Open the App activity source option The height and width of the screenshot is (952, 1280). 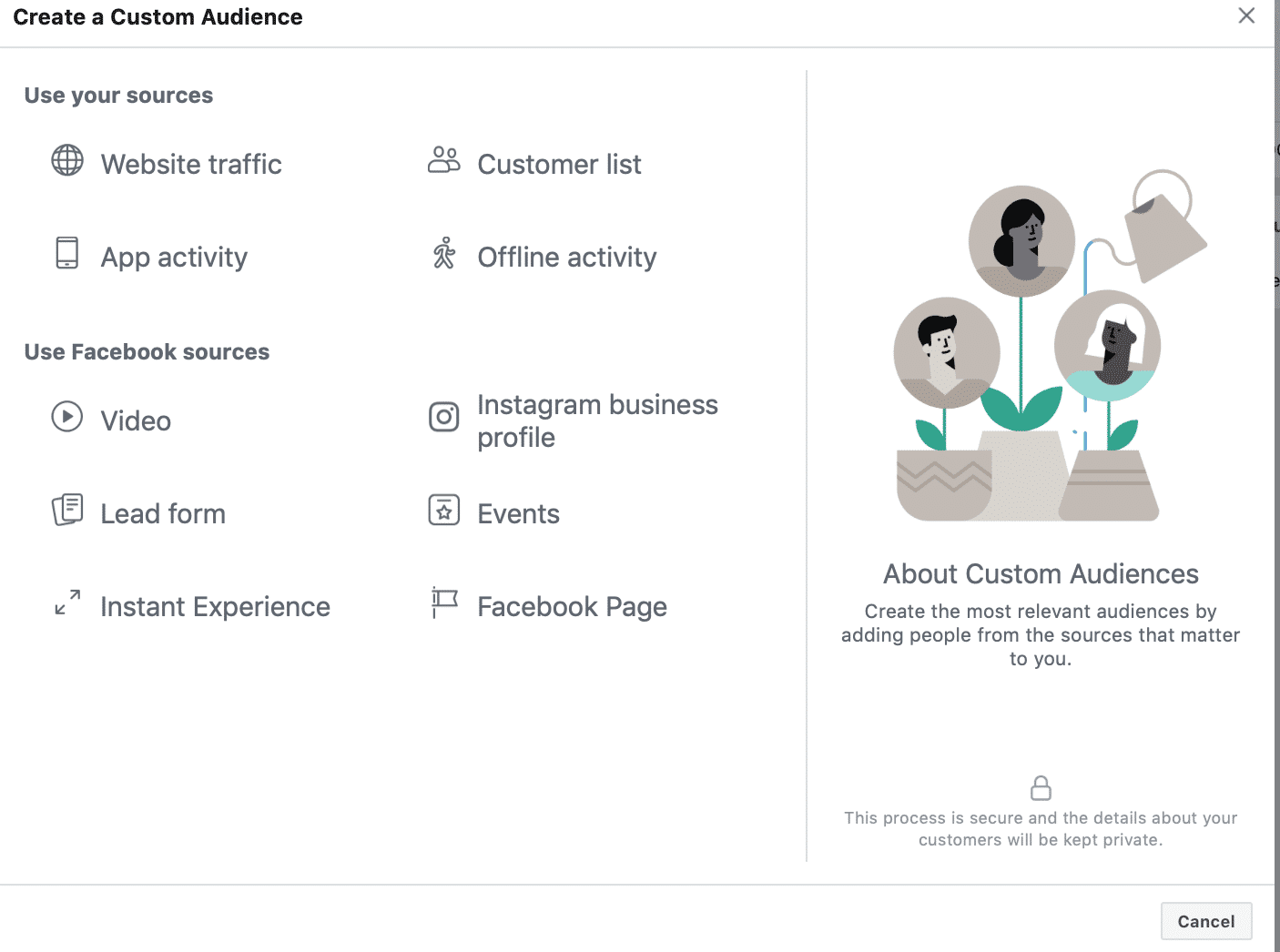(x=174, y=258)
